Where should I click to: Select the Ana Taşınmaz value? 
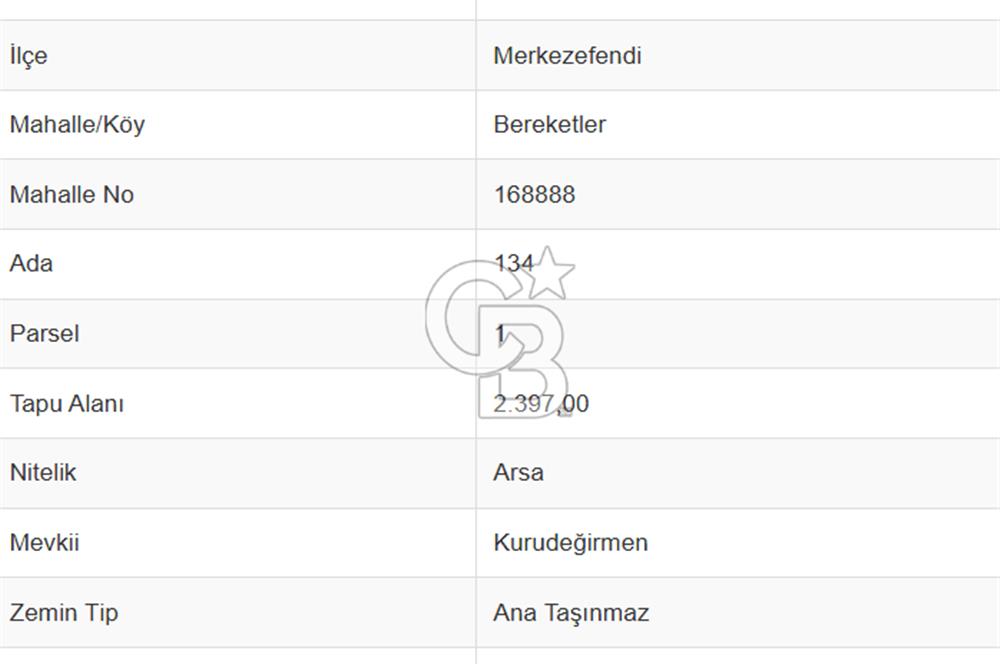(x=570, y=612)
